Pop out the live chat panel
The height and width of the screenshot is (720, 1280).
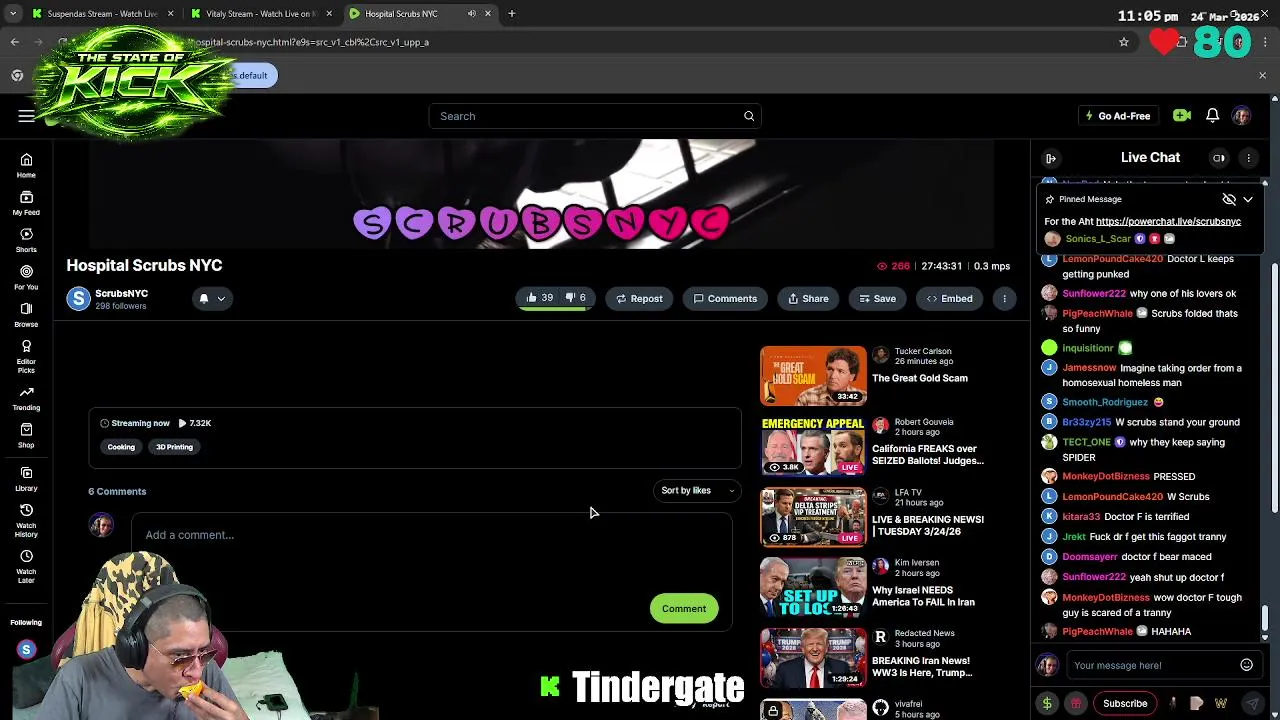[x=1051, y=158]
